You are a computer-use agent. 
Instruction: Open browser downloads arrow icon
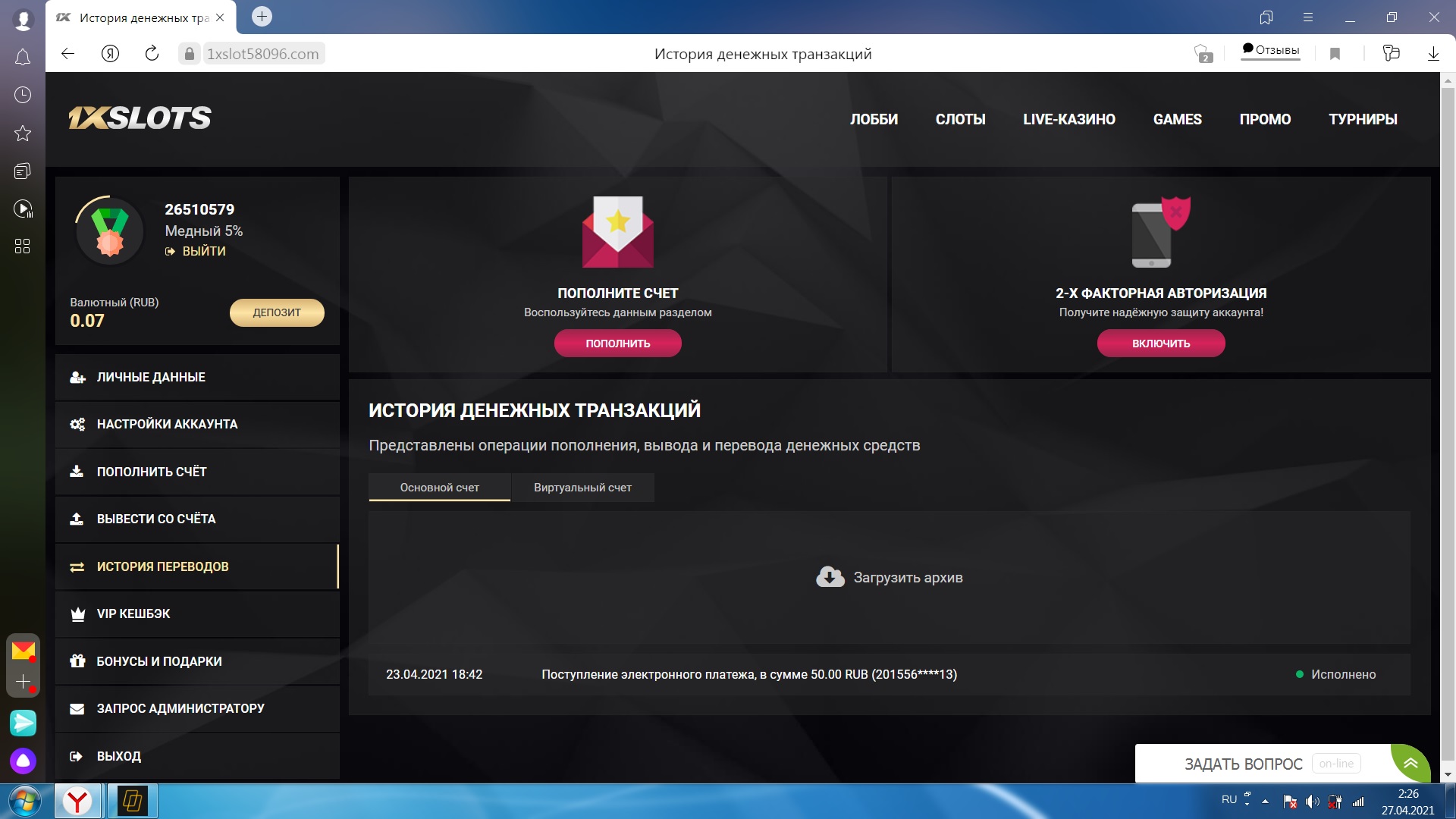1433,54
